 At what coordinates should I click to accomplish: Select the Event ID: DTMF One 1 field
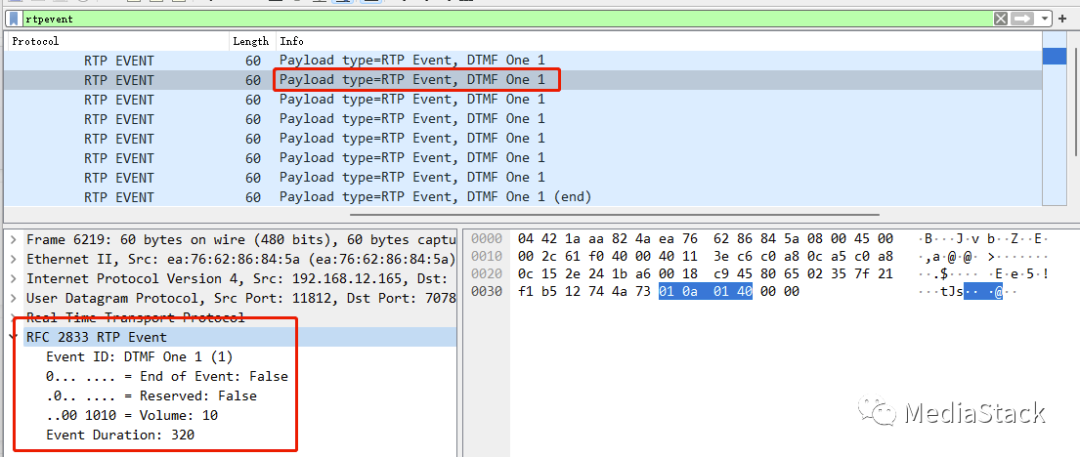(x=125, y=357)
